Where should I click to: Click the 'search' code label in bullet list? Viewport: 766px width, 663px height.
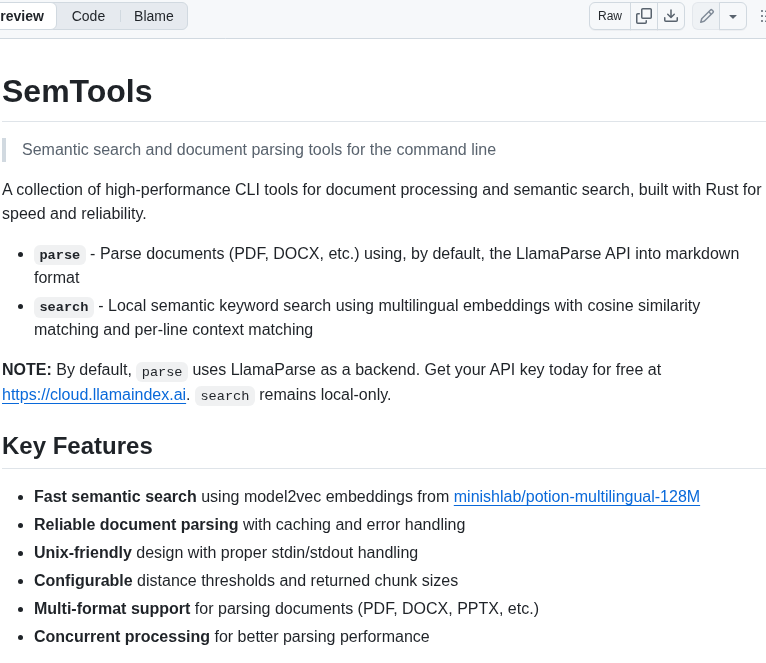64,307
